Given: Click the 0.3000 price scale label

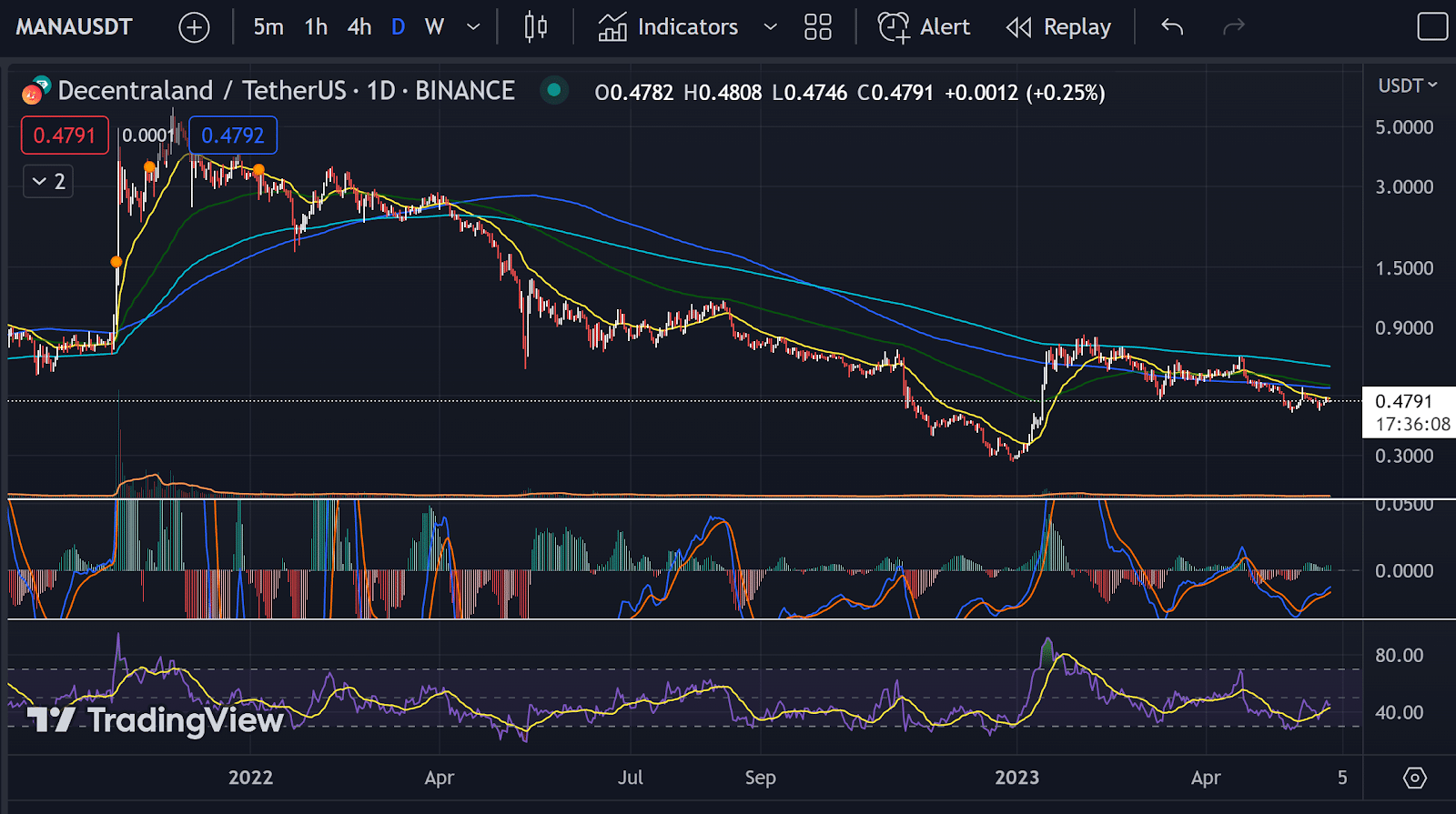Looking at the screenshot, I should (1404, 456).
